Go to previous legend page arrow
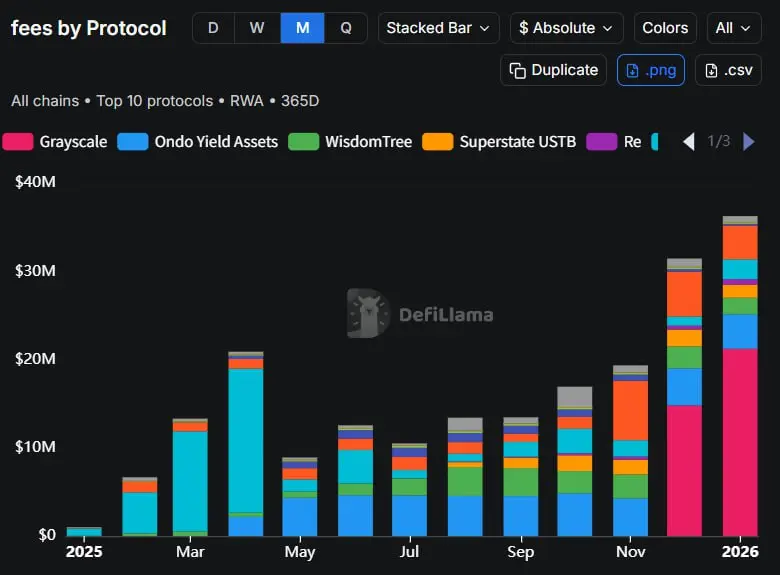The height and width of the screenshot is (575, 780). [688, 142]
